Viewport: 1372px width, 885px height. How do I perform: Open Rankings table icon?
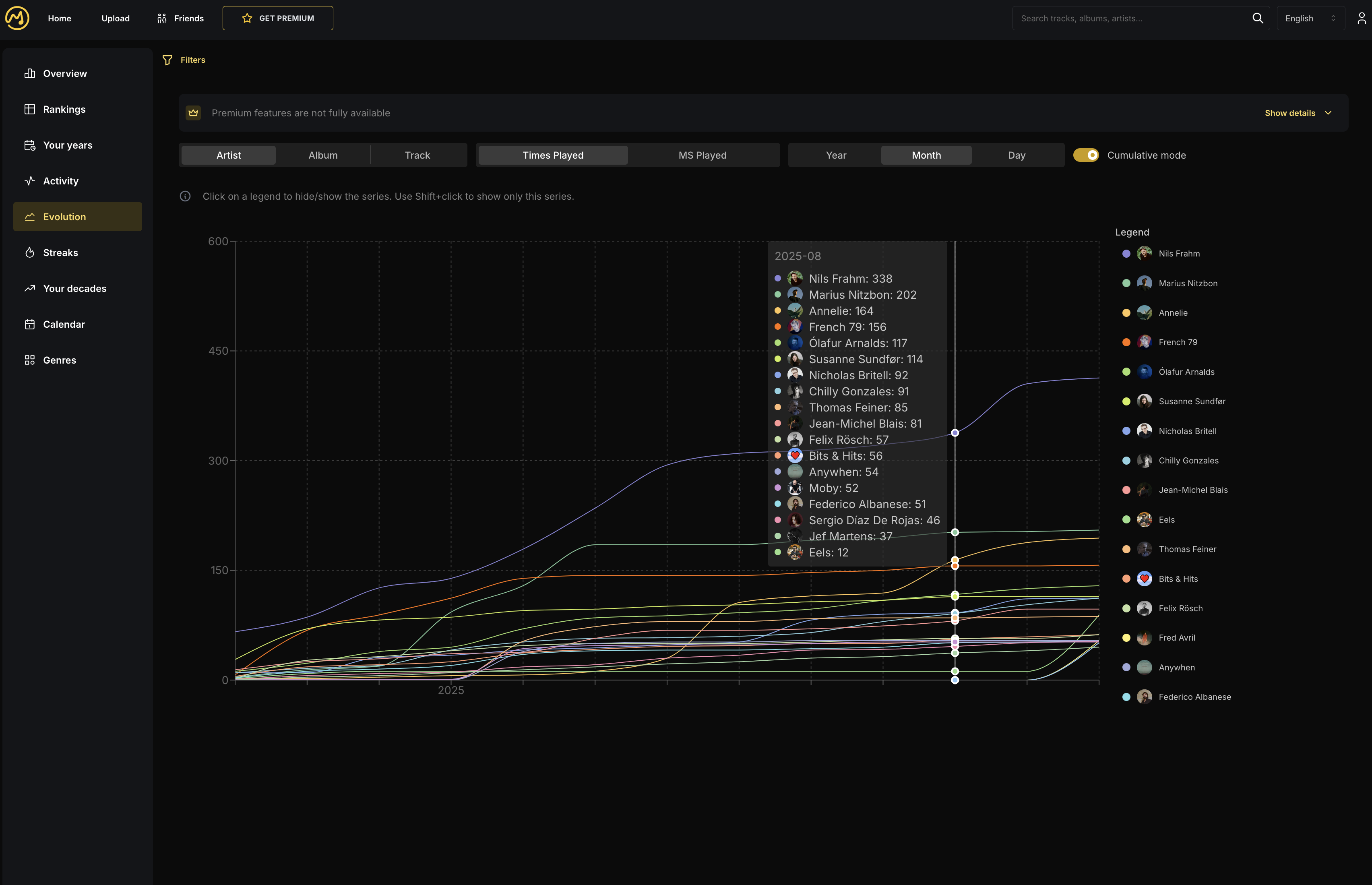tap(30, 109)
